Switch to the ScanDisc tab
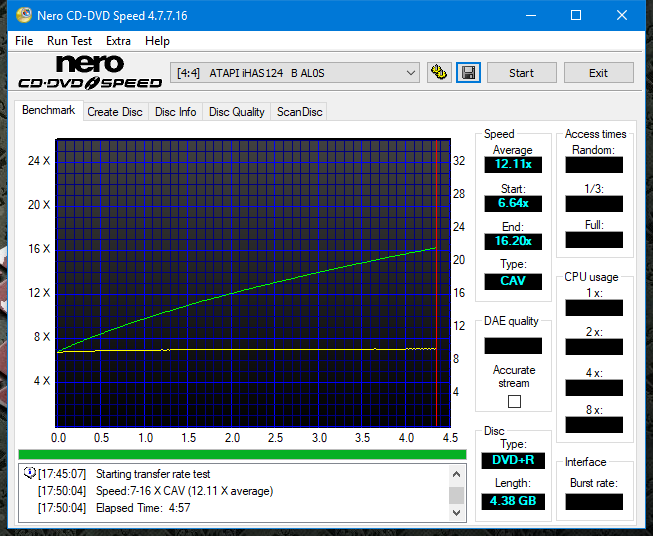The image size is (653, 536). click(x=299, y=112)
